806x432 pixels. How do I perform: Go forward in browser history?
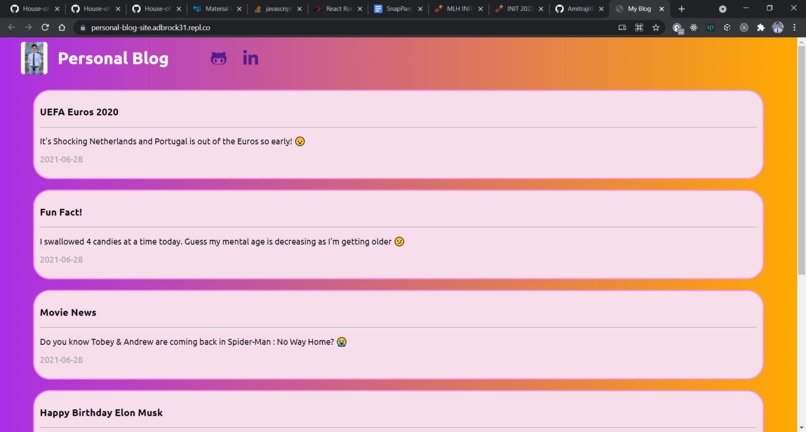point(28,28)
